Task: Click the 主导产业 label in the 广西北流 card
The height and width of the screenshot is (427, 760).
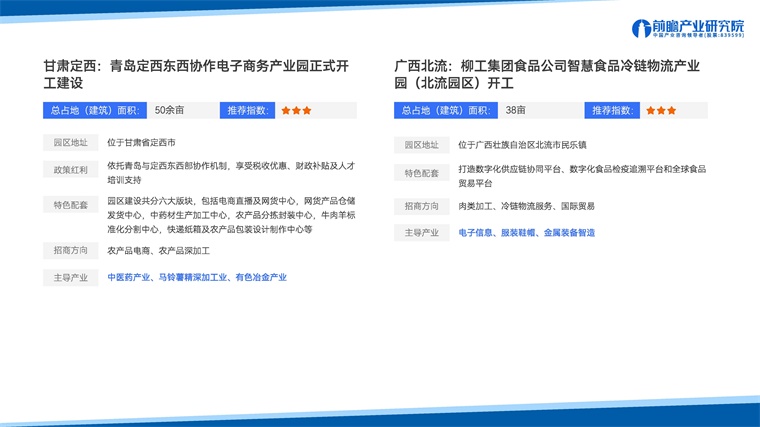Action: pos(422,233)
